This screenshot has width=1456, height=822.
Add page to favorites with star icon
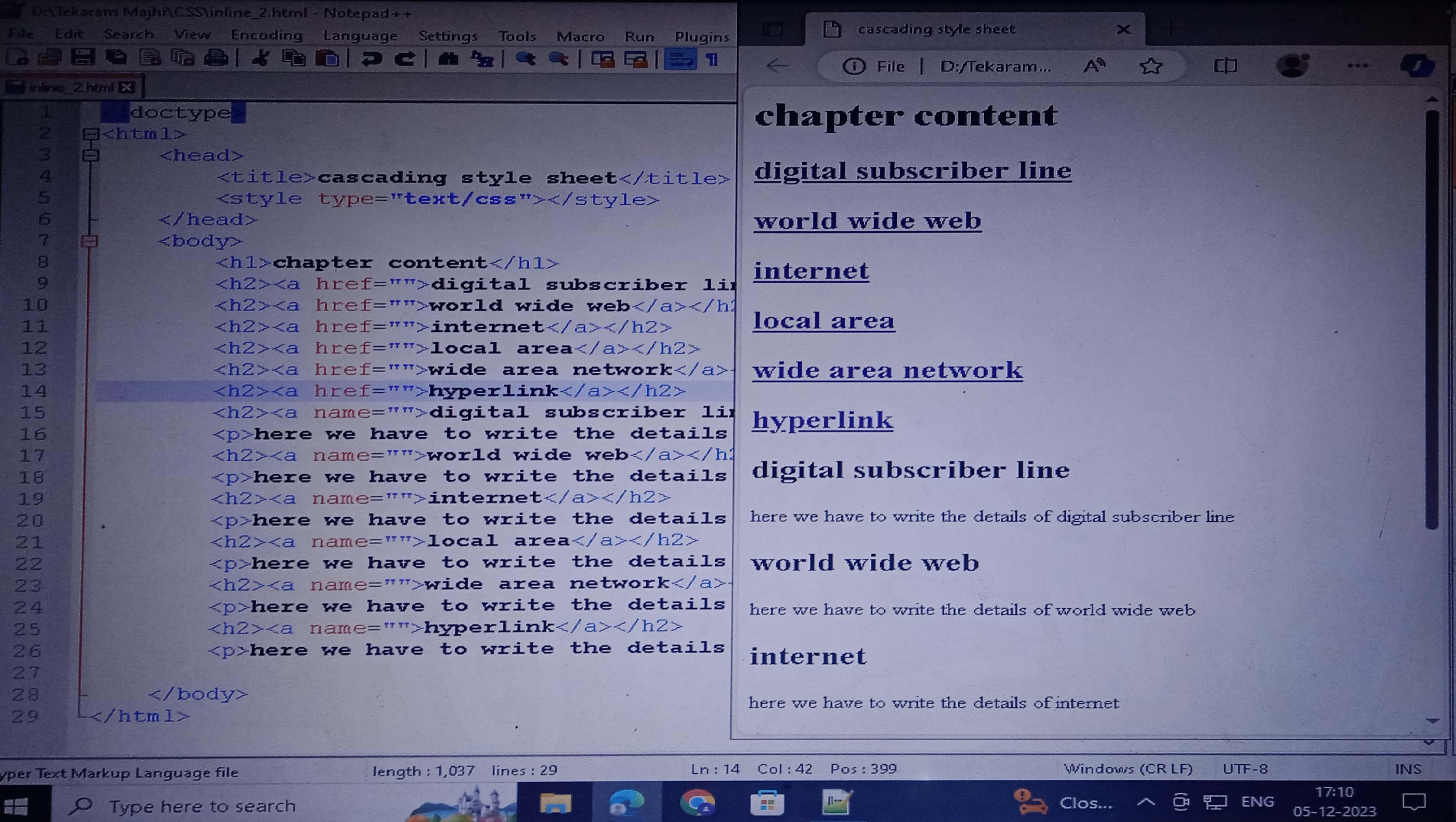(1151, 67)
